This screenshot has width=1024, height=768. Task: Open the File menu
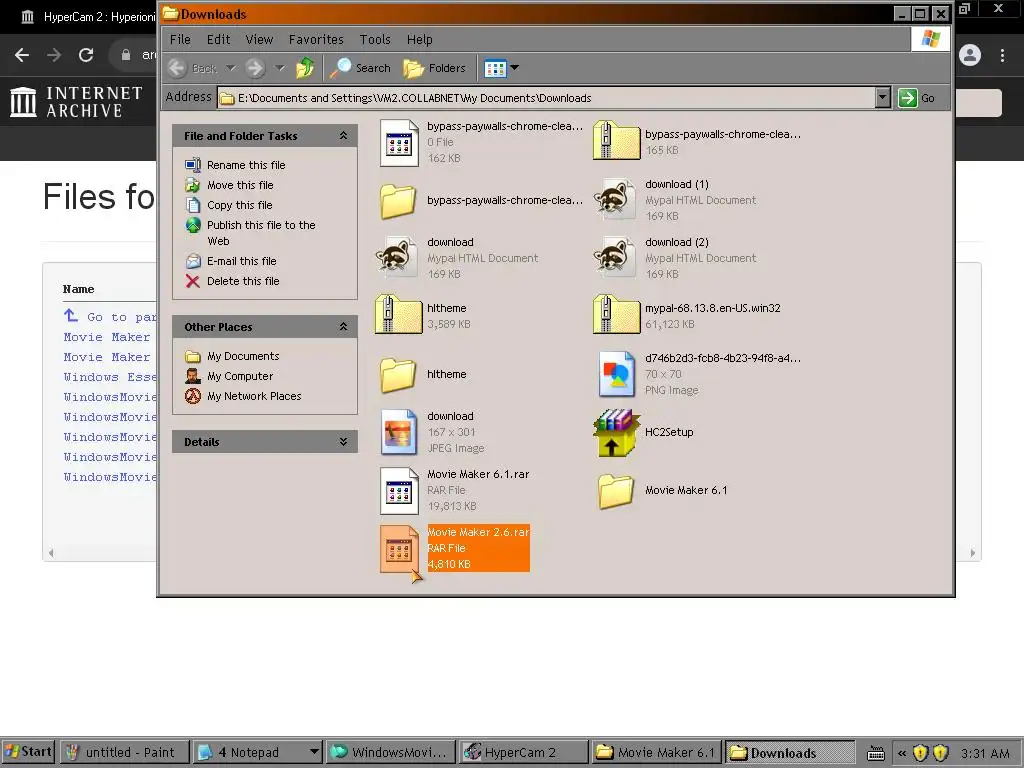point(180,39)
